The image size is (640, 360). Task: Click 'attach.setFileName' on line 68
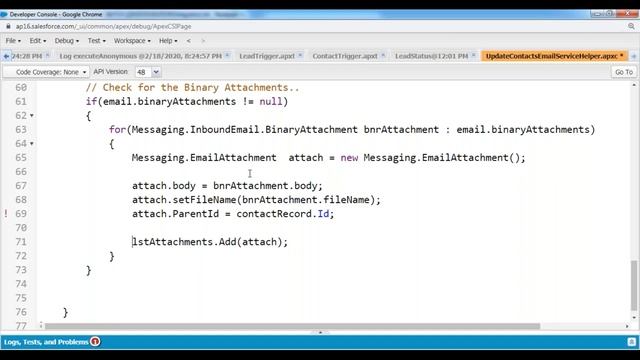coord(184,200)
